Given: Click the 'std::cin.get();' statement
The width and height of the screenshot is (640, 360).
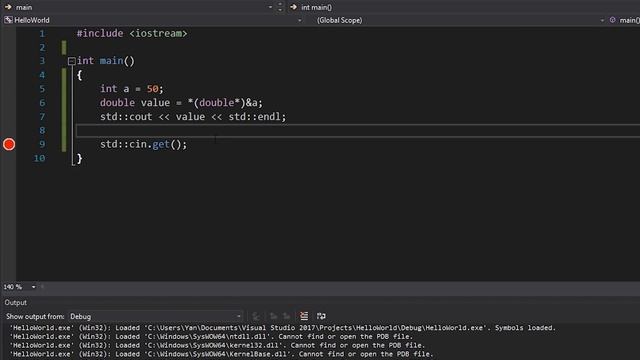Looking at the screenshot, I should 143,144.
